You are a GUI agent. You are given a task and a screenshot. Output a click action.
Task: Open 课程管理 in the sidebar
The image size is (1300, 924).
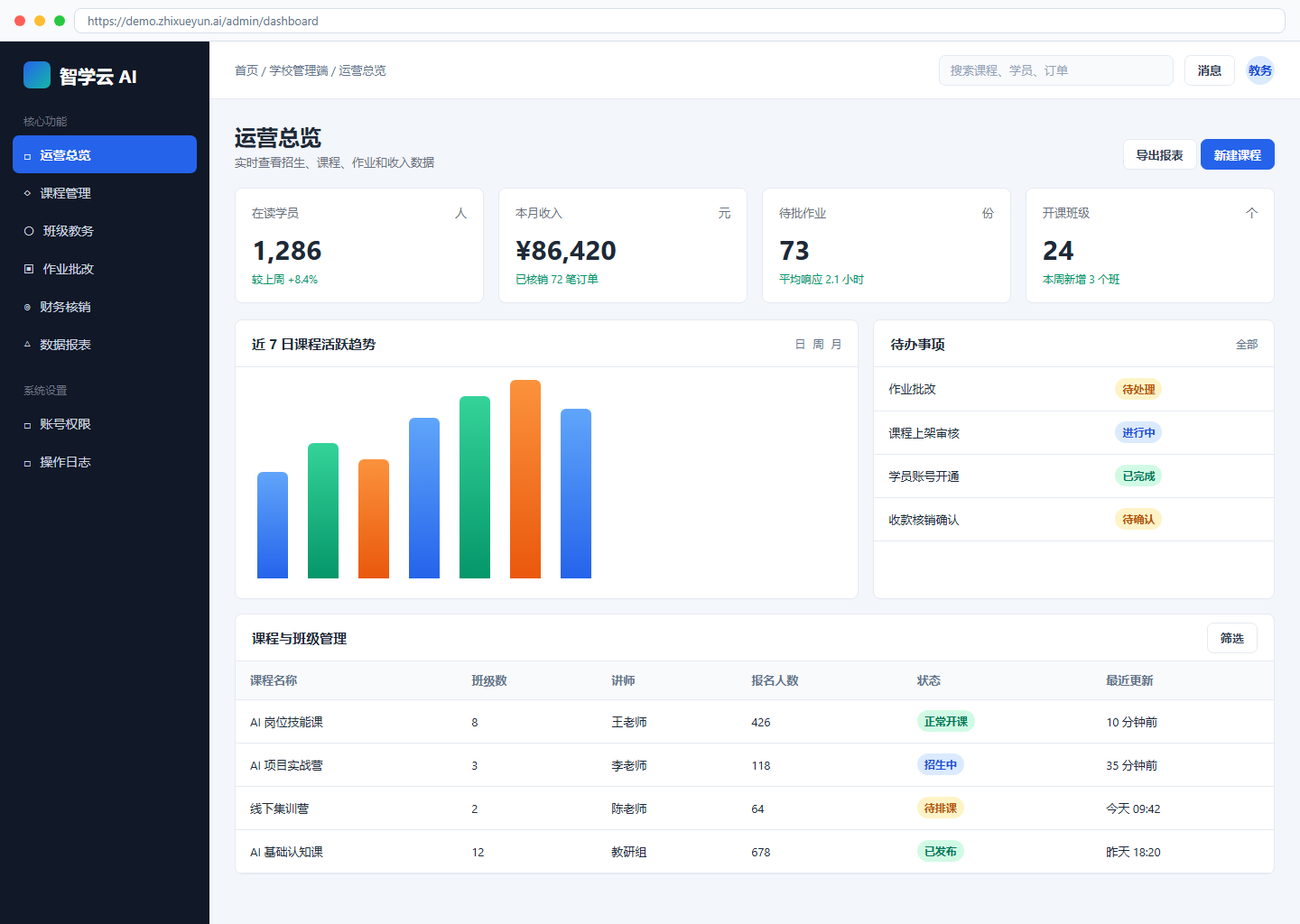pyautogui.click(x=105, y=193)
